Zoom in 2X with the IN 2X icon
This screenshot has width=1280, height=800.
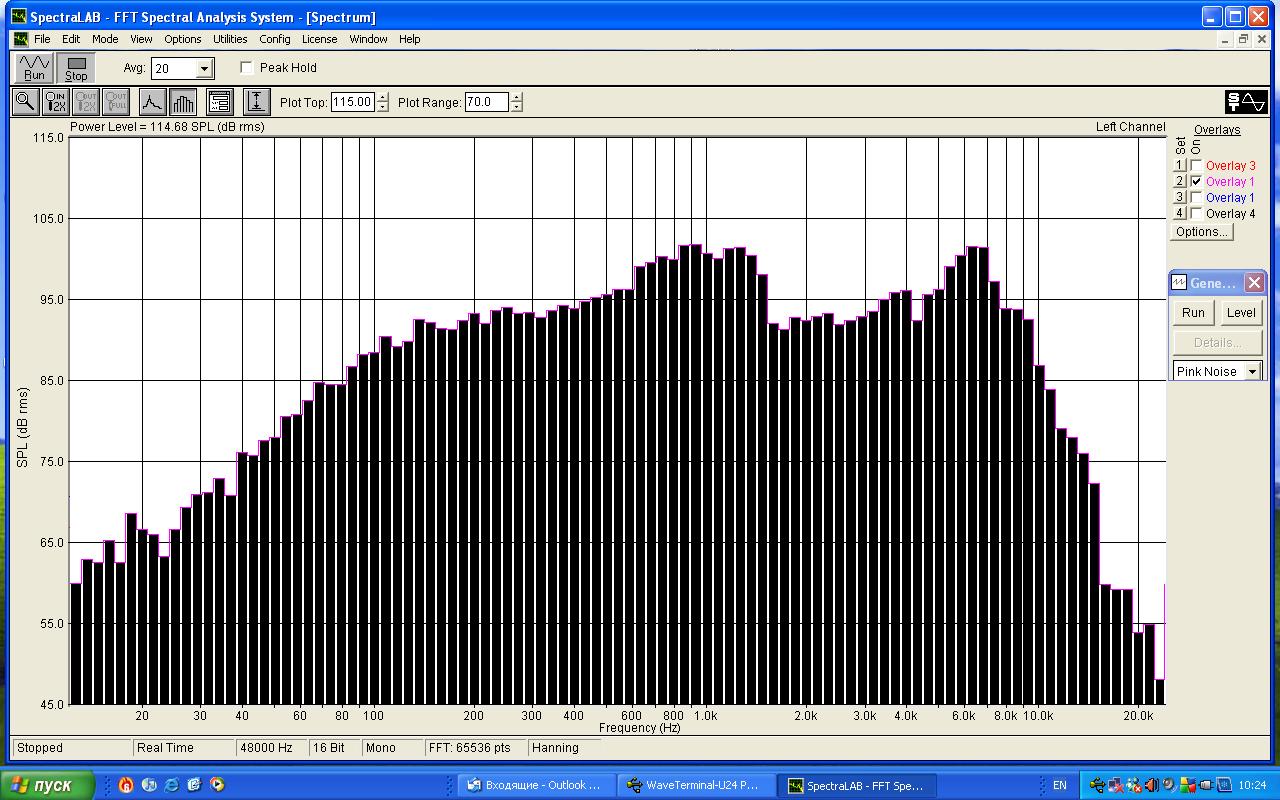coord(55,101)
